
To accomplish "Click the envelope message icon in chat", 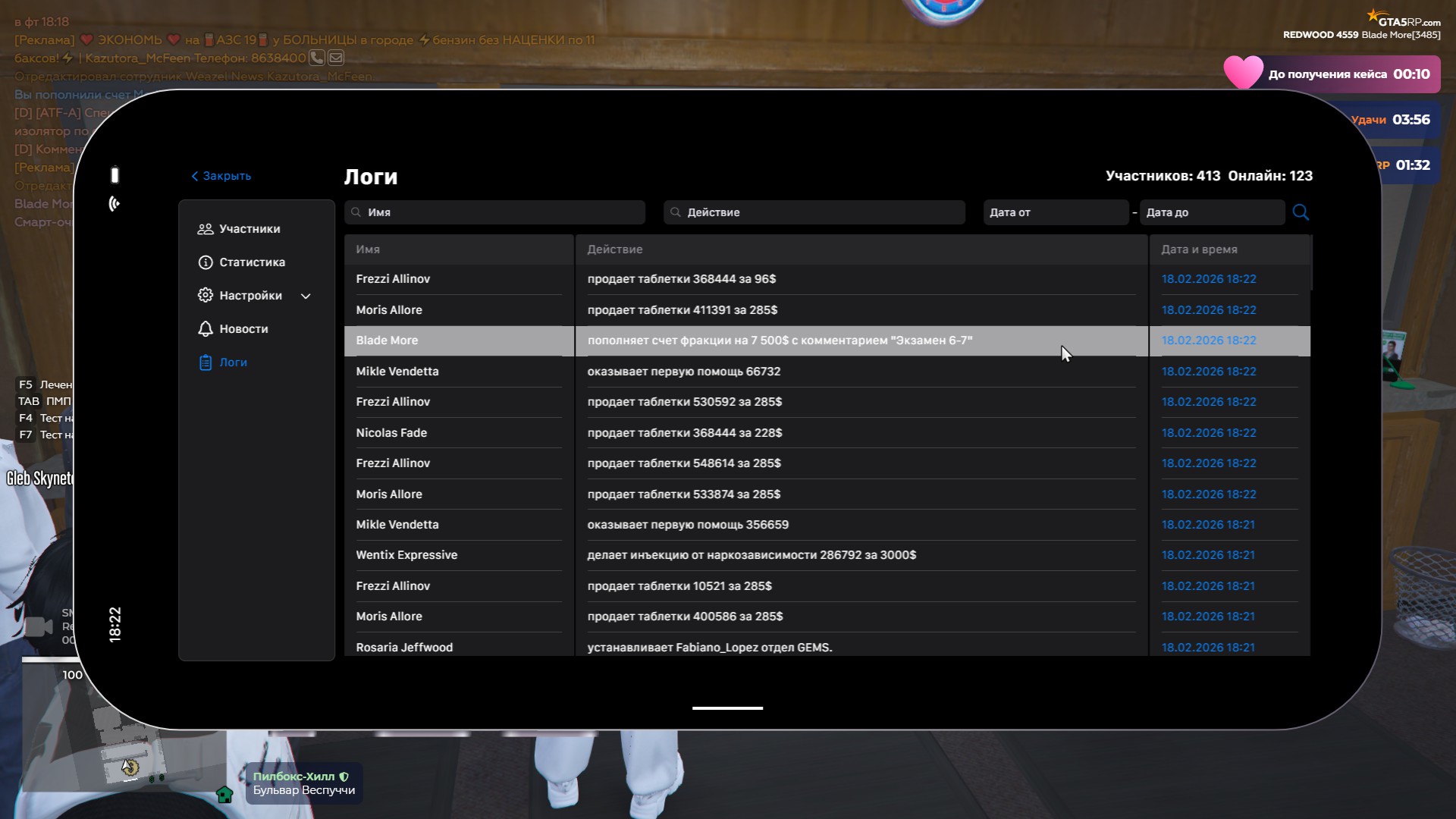I will (336, 58).
